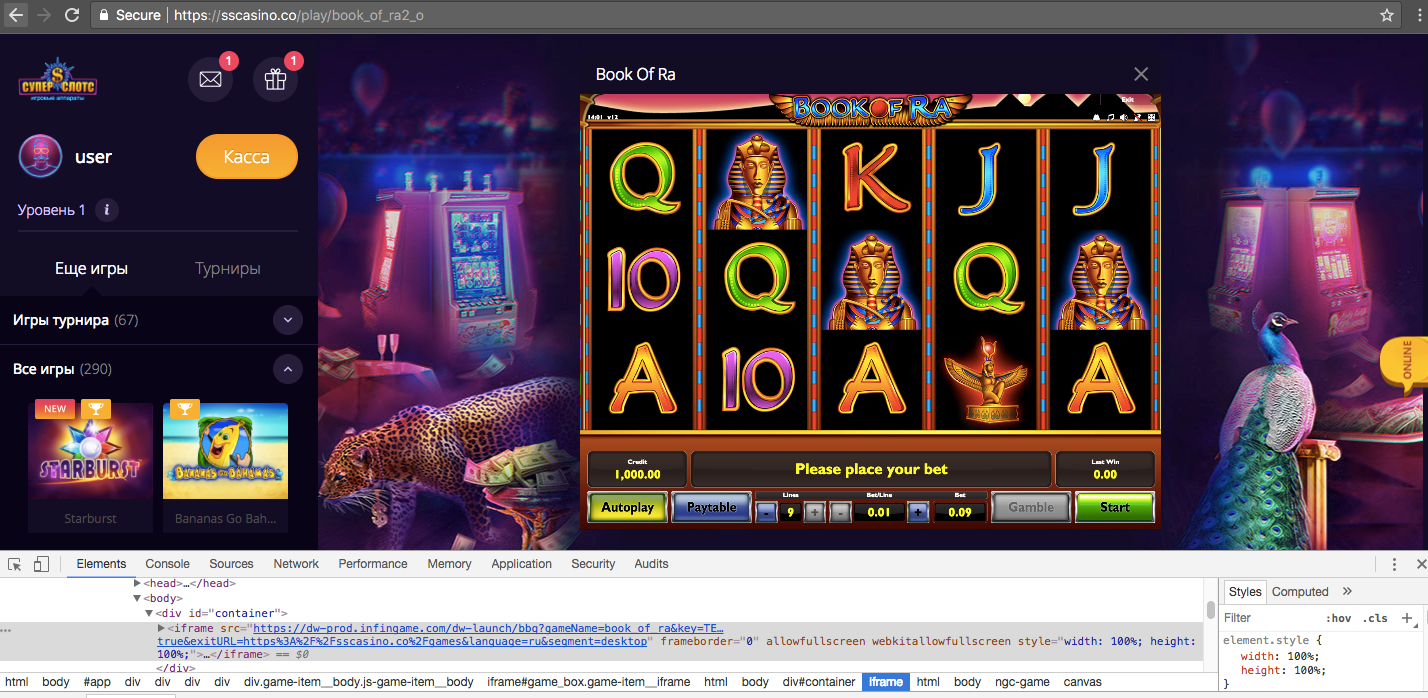Open the Performance tab in DevTools
The width and height of the screenshot is (1428, 698).
tap(373, 564)
